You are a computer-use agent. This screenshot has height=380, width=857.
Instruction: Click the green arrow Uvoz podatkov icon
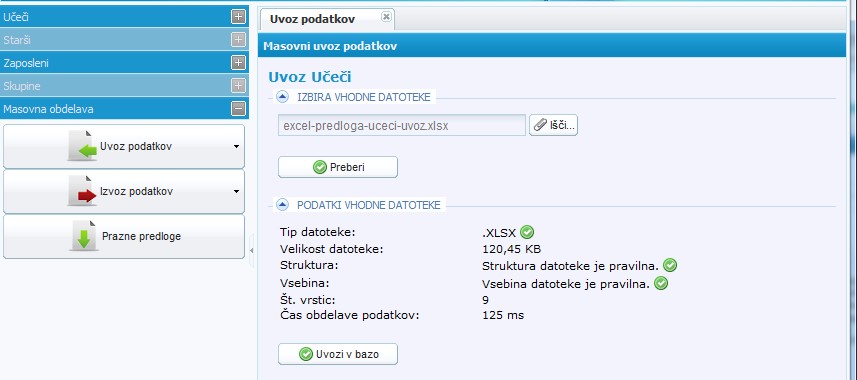point(82,147)
